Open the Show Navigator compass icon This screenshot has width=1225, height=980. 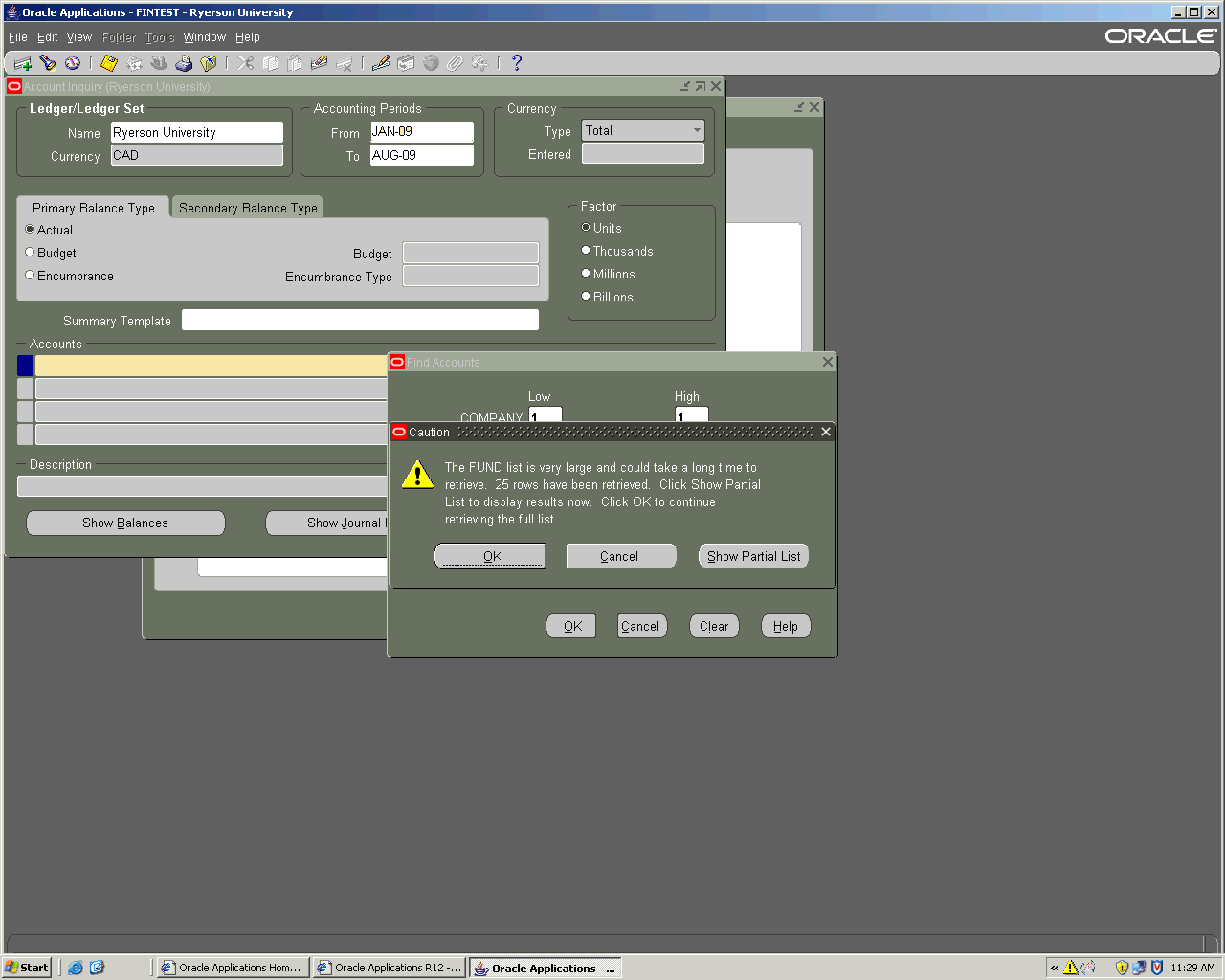coord(73,63)
